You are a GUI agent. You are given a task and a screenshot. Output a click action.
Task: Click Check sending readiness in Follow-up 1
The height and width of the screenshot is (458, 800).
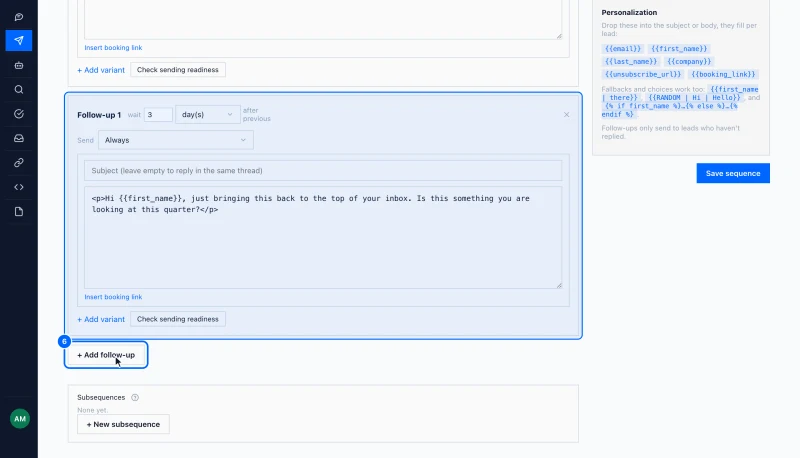click(178, 319)
